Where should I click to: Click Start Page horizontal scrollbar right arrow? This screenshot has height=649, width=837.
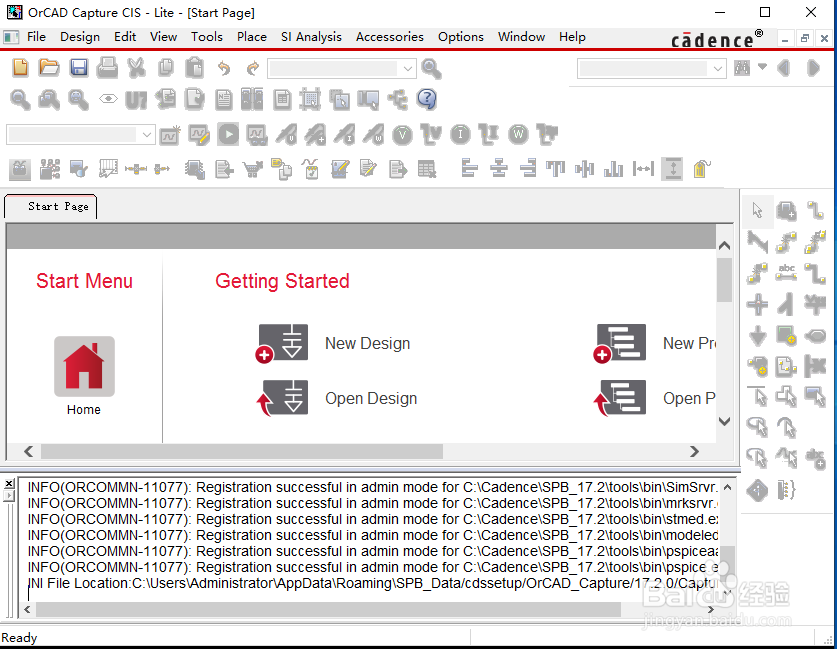694,452
